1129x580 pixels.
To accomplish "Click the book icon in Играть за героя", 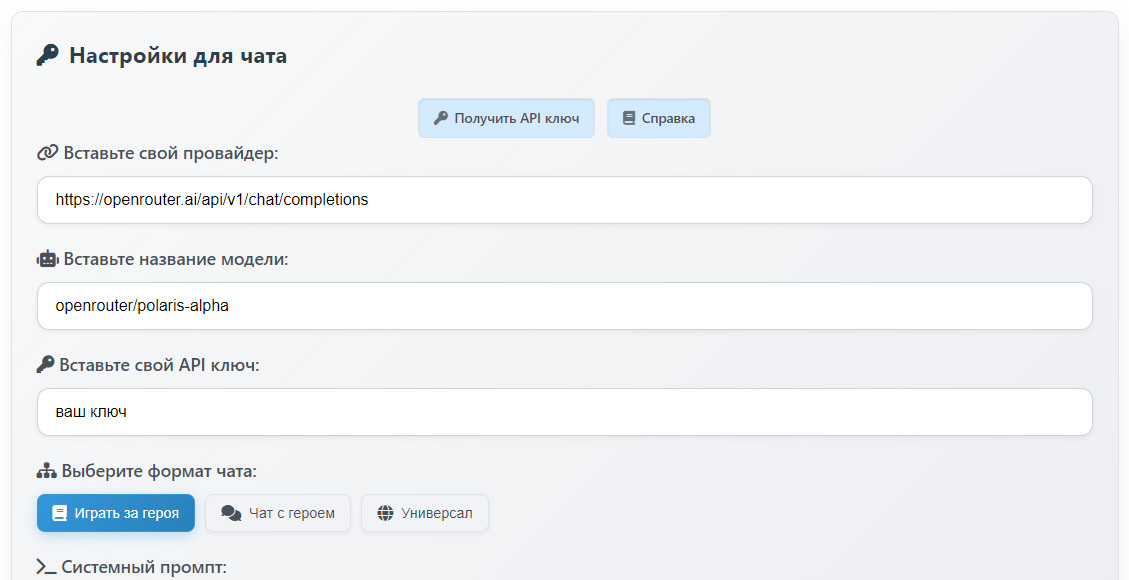I will 59,513.
